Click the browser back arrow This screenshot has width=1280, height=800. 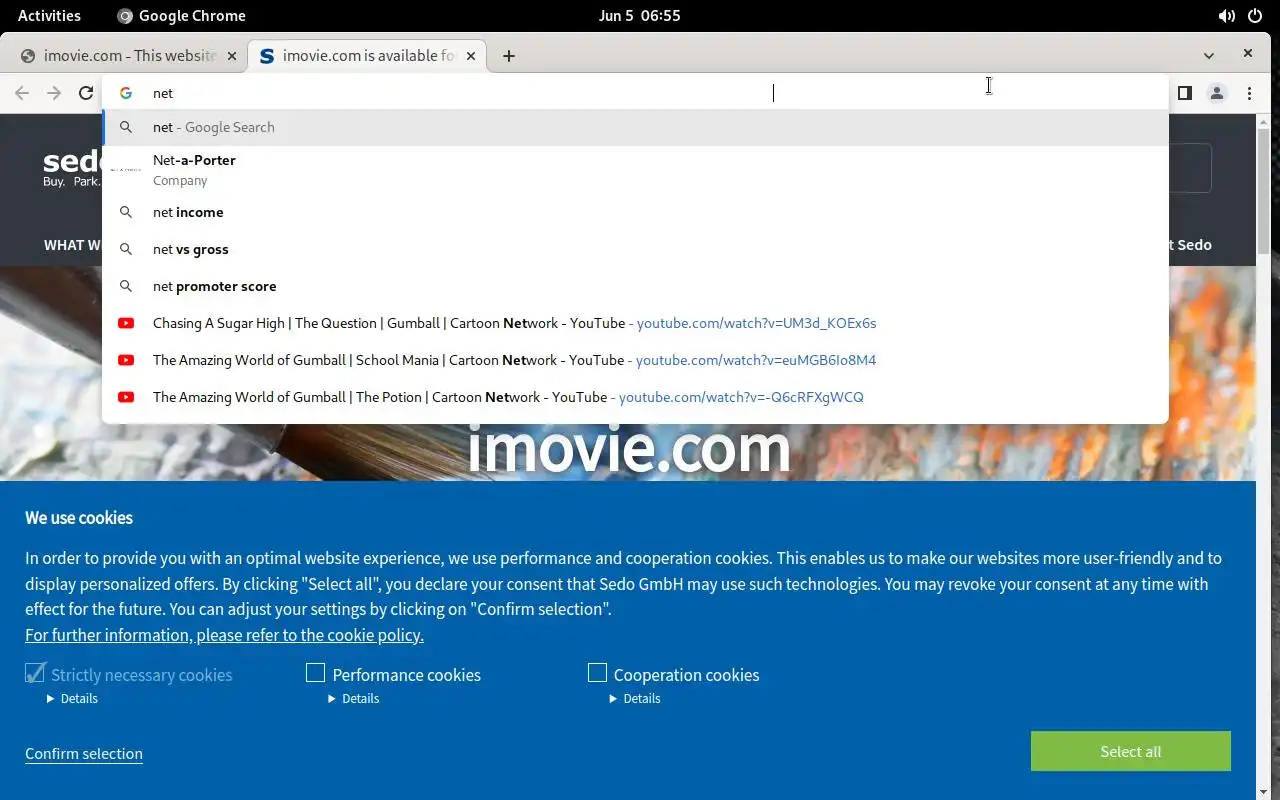22,93
